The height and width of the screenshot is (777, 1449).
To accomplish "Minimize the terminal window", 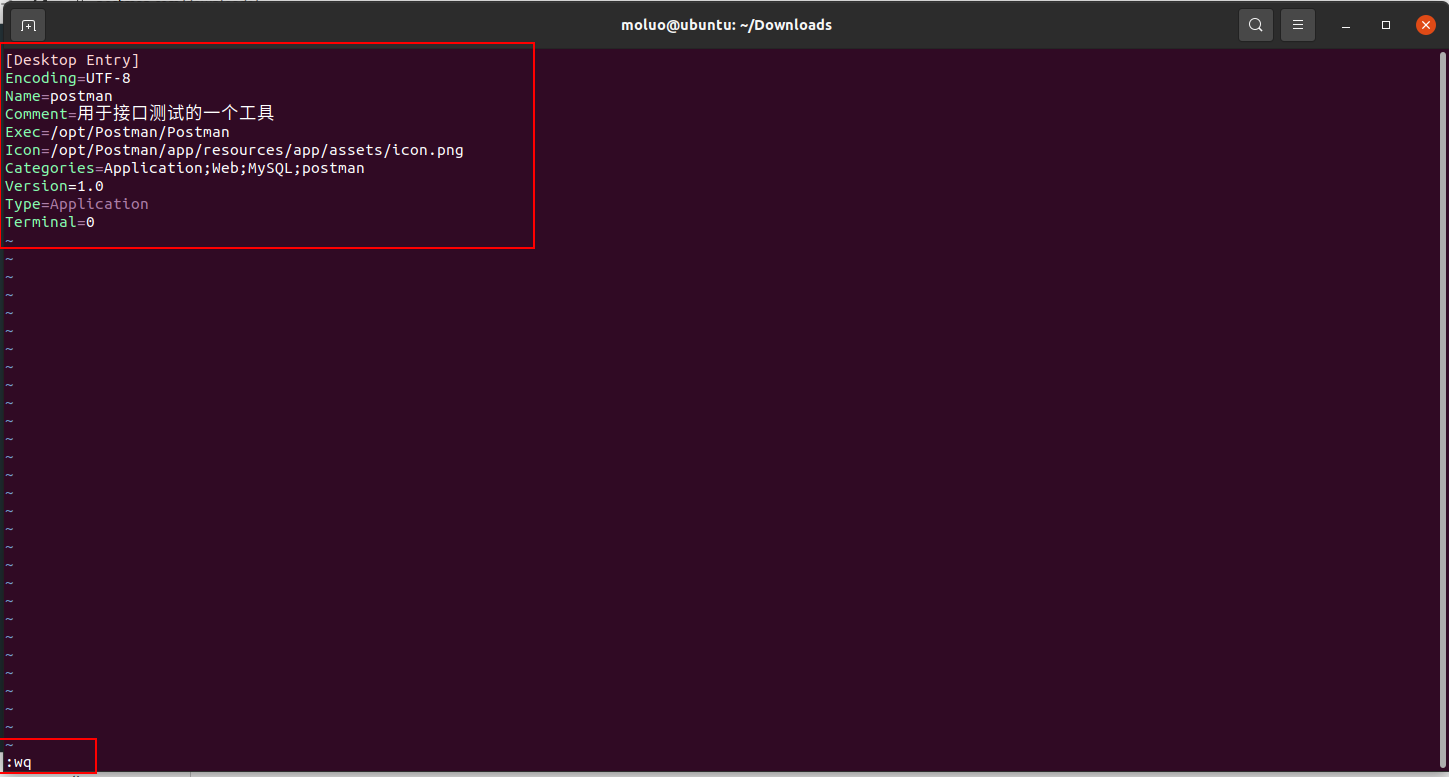I will [x=1345, y=25].
